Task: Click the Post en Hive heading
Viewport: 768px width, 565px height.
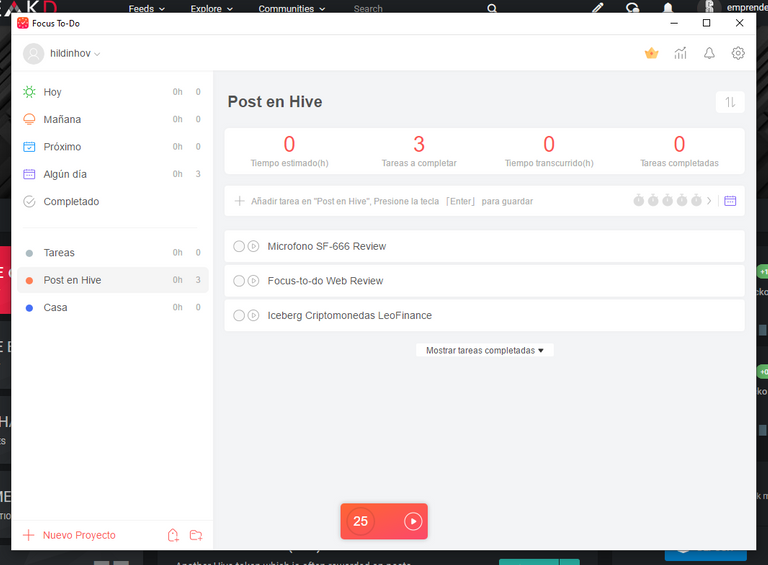Action: [x=275, y=102]
